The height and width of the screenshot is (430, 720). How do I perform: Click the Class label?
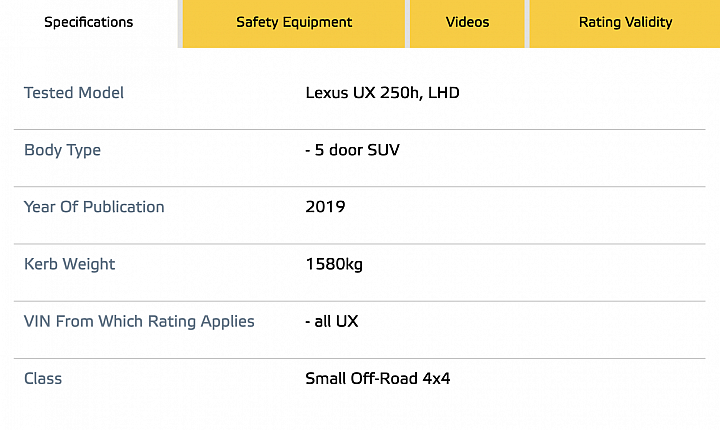tap(43, 379)
